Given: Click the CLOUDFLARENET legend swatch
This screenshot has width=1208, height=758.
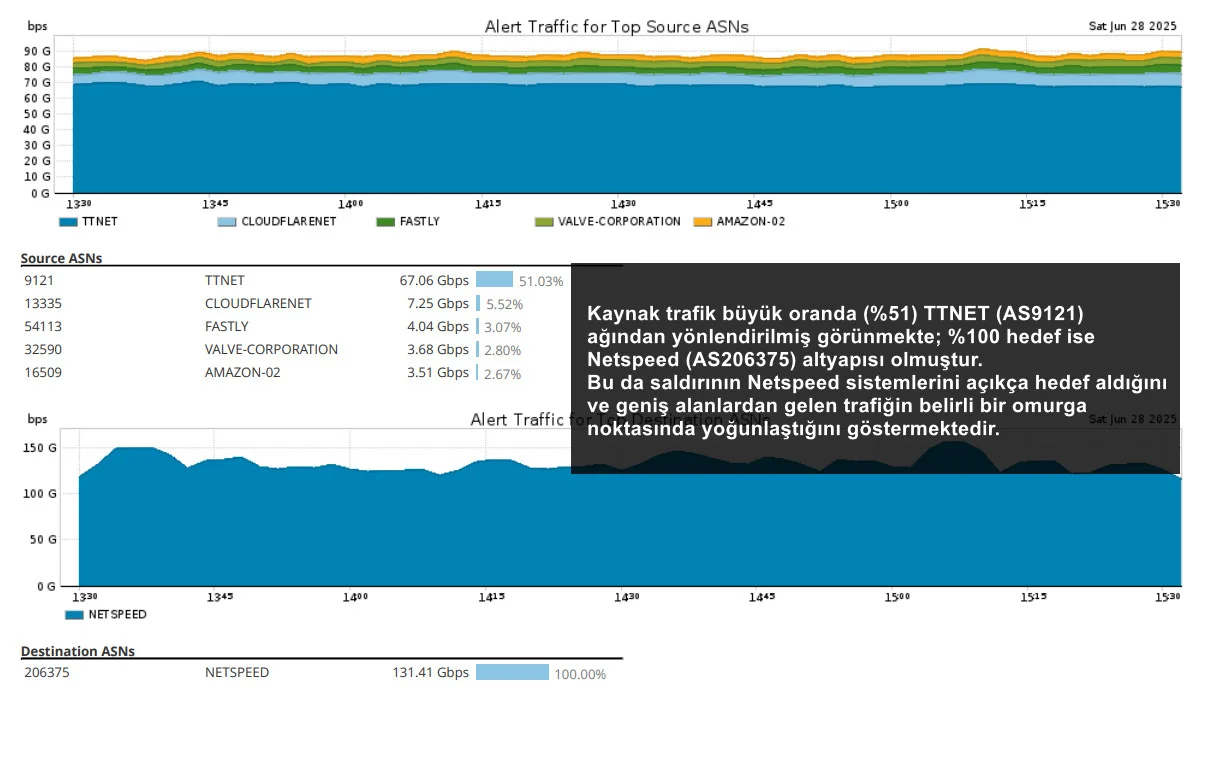Looking at the screenshot, I should tap(227, 221).
